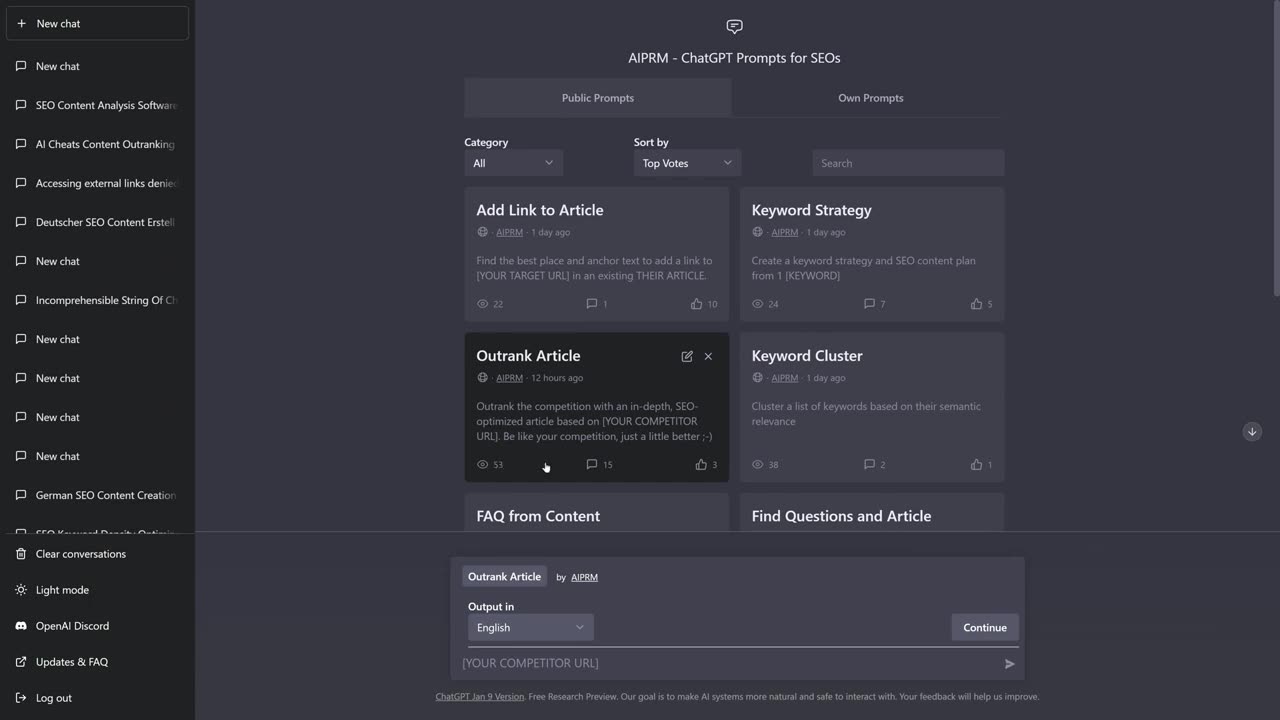
Task: Open the Category dropdown set to All
Action: tap(514, 163)
